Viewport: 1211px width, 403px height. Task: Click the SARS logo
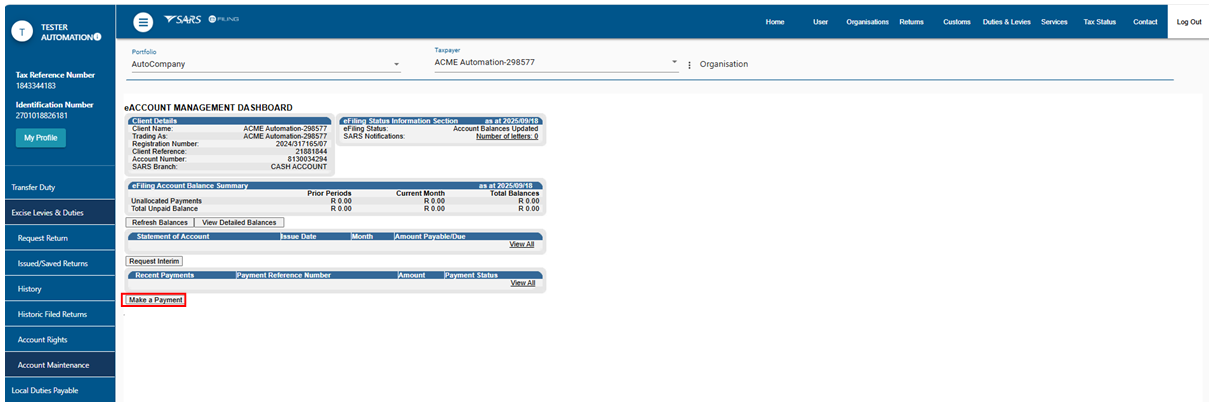click(183, 20)
